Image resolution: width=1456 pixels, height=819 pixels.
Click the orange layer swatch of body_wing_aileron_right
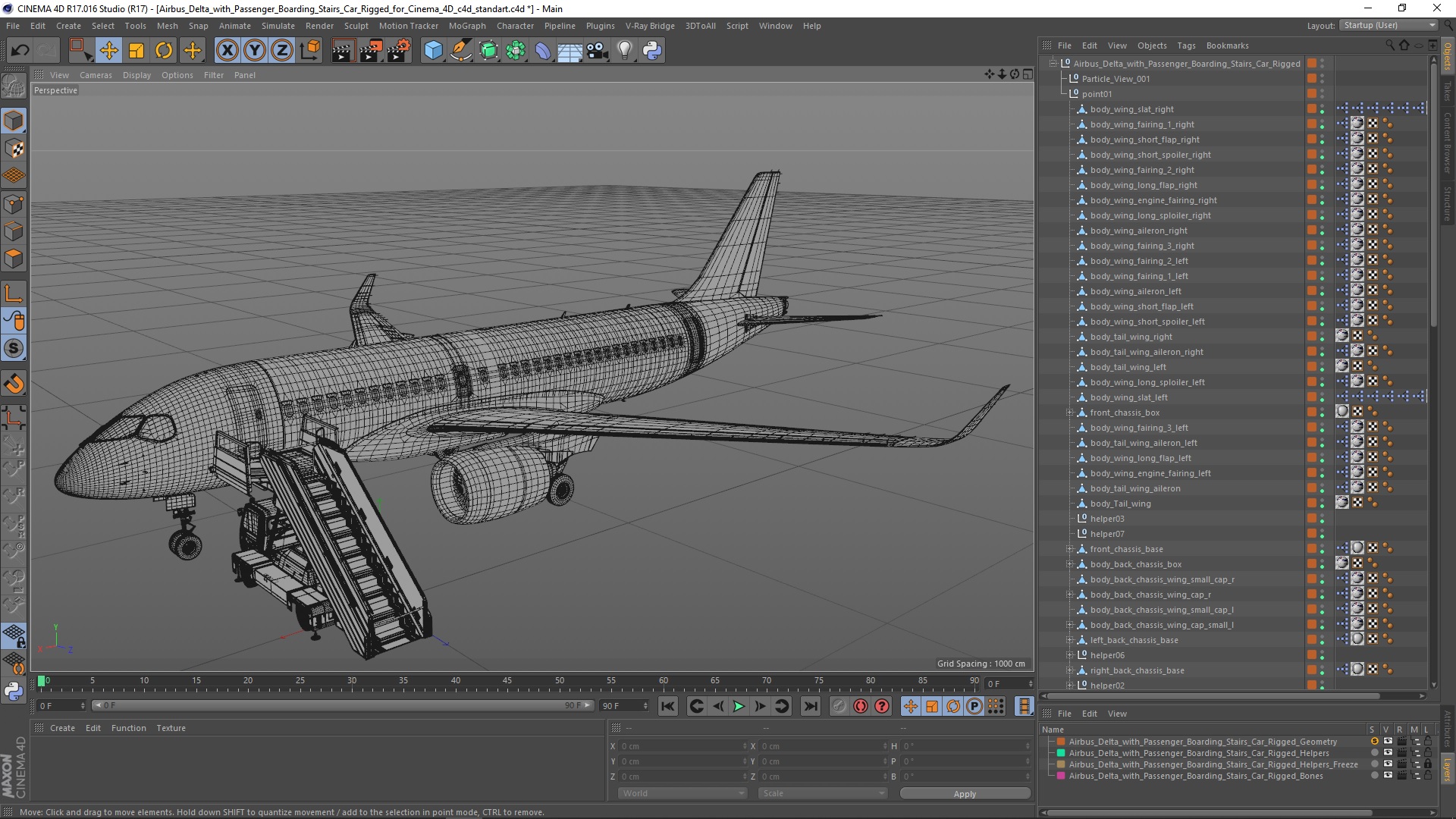click(x=1311, y=231)
